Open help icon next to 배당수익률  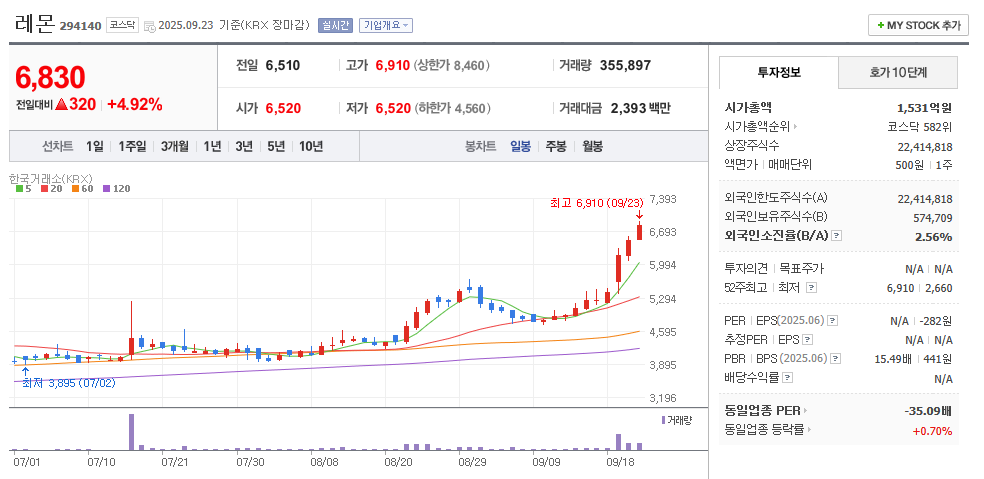point(788,378)
